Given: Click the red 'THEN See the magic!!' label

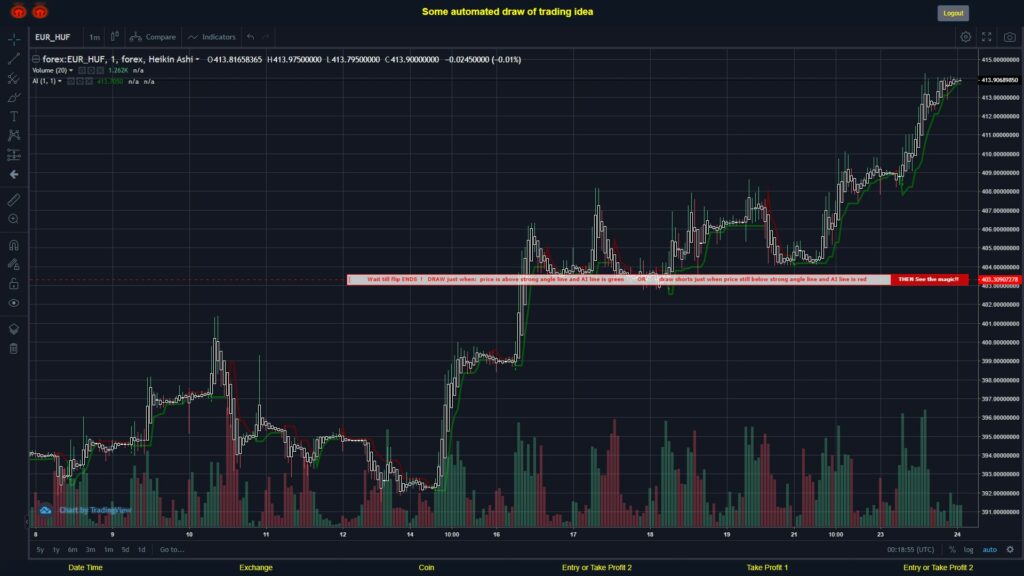Looking at the screenshot, I should [x=929, y=280].
